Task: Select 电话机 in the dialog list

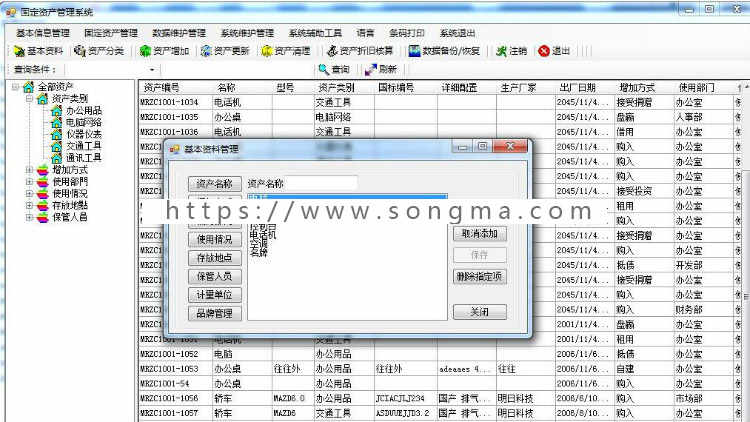Action: click(263, 234)
